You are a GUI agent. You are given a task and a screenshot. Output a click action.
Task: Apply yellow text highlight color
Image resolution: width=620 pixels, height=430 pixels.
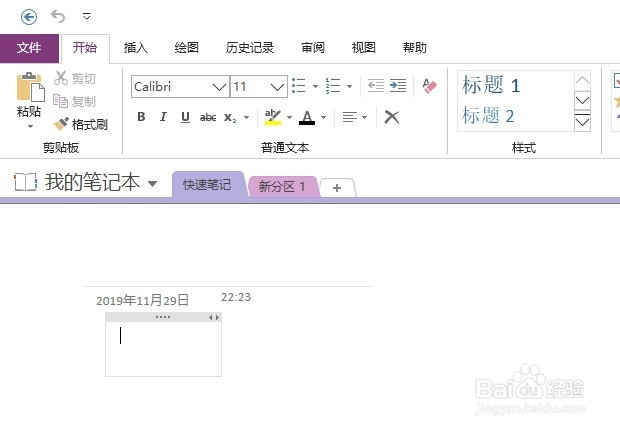tap(273, 117)
